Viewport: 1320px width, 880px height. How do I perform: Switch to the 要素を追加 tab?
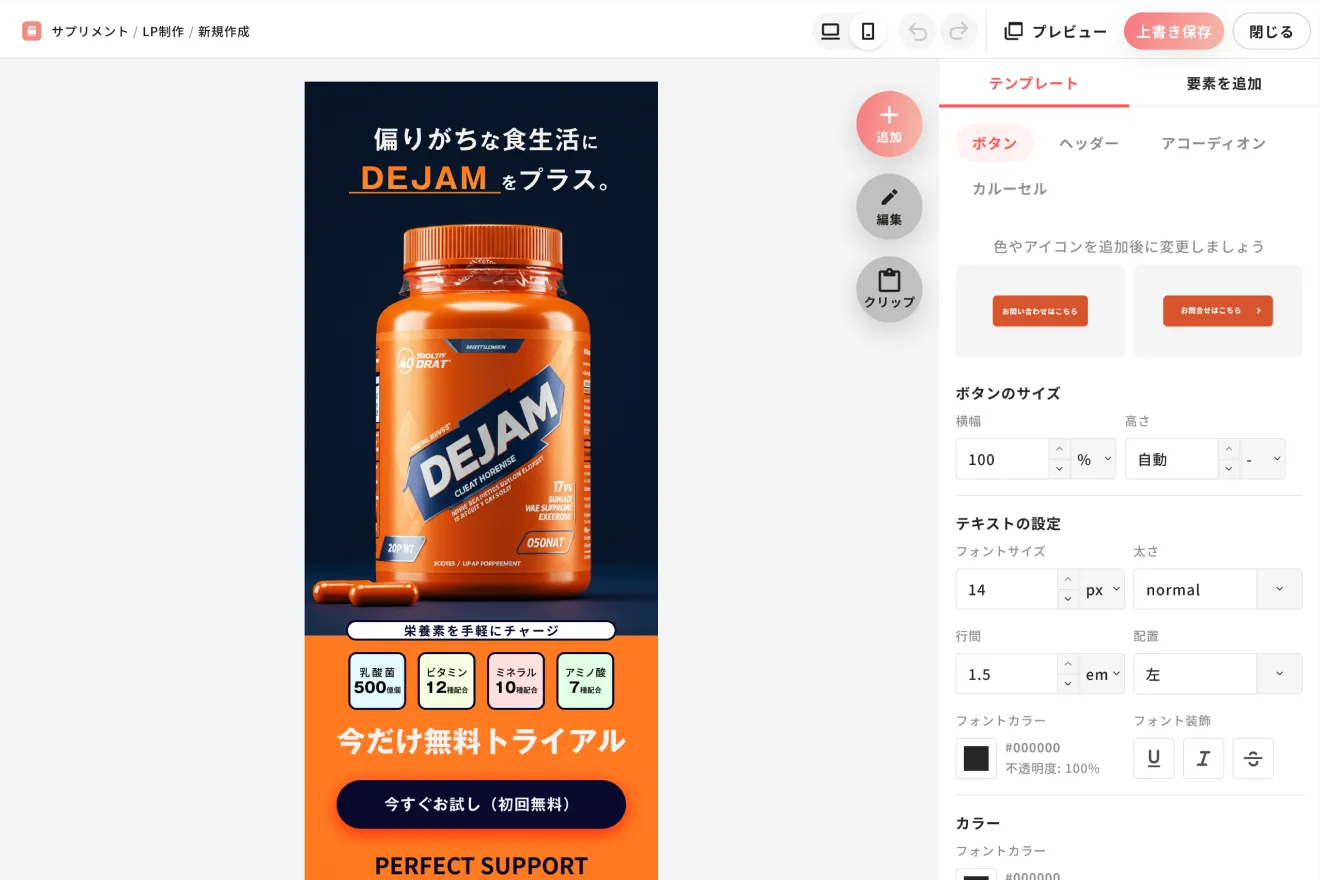[x=1224, y=83]
